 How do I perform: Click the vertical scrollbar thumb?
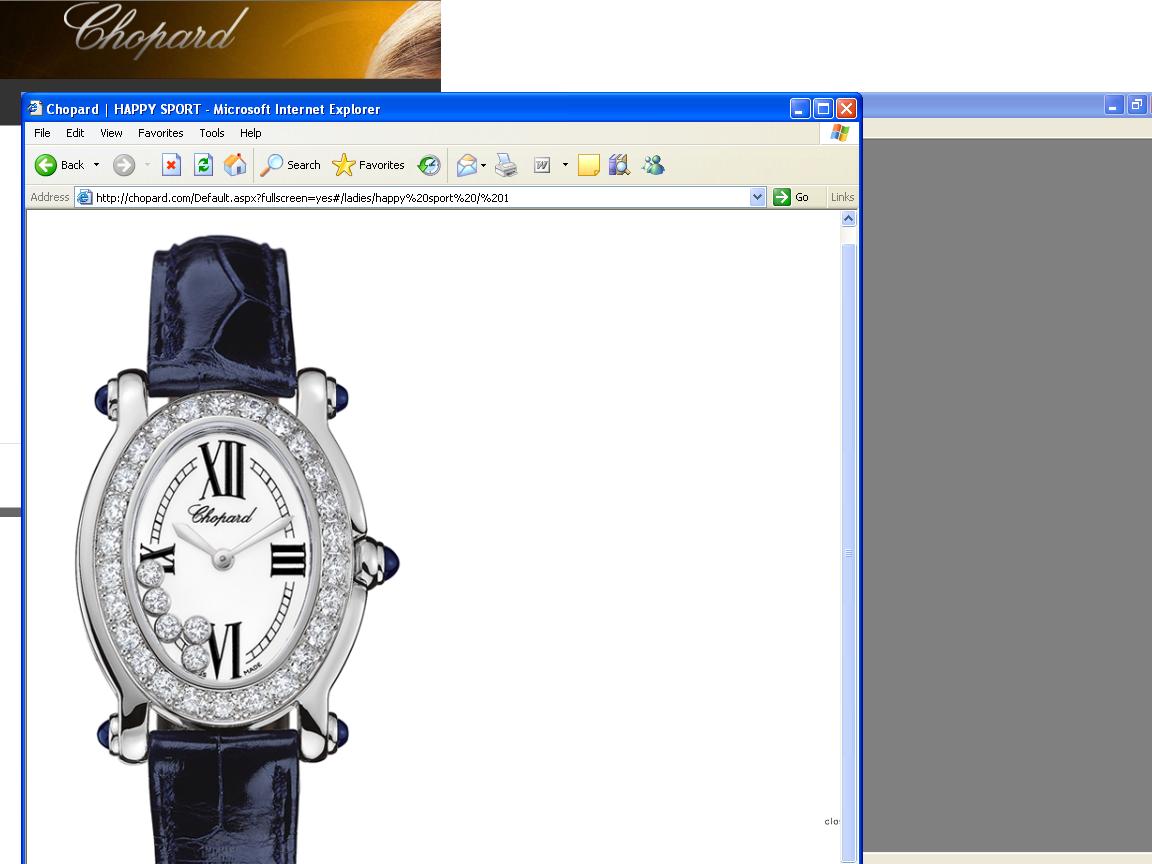tap(849, 551)
